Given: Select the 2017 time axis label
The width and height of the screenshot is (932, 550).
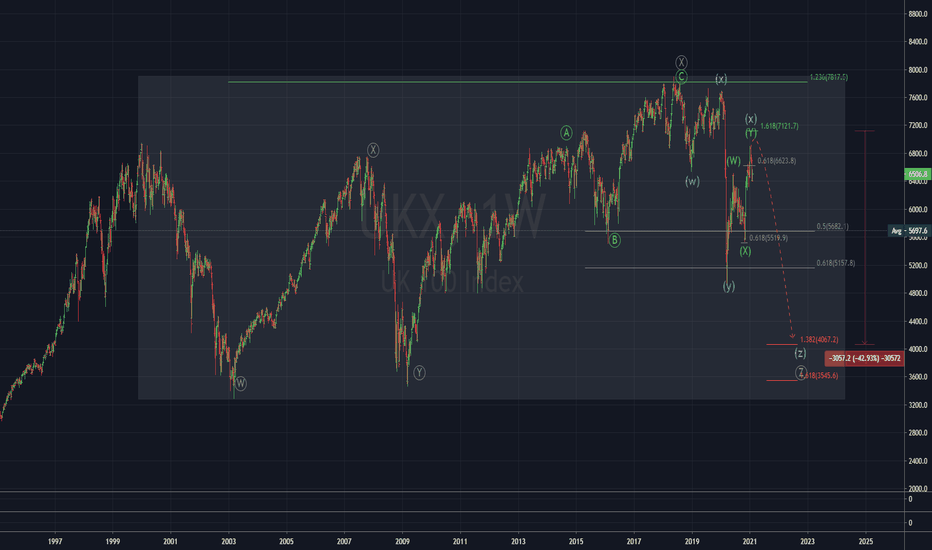Looking at the screenshot, I should [634, 541].
